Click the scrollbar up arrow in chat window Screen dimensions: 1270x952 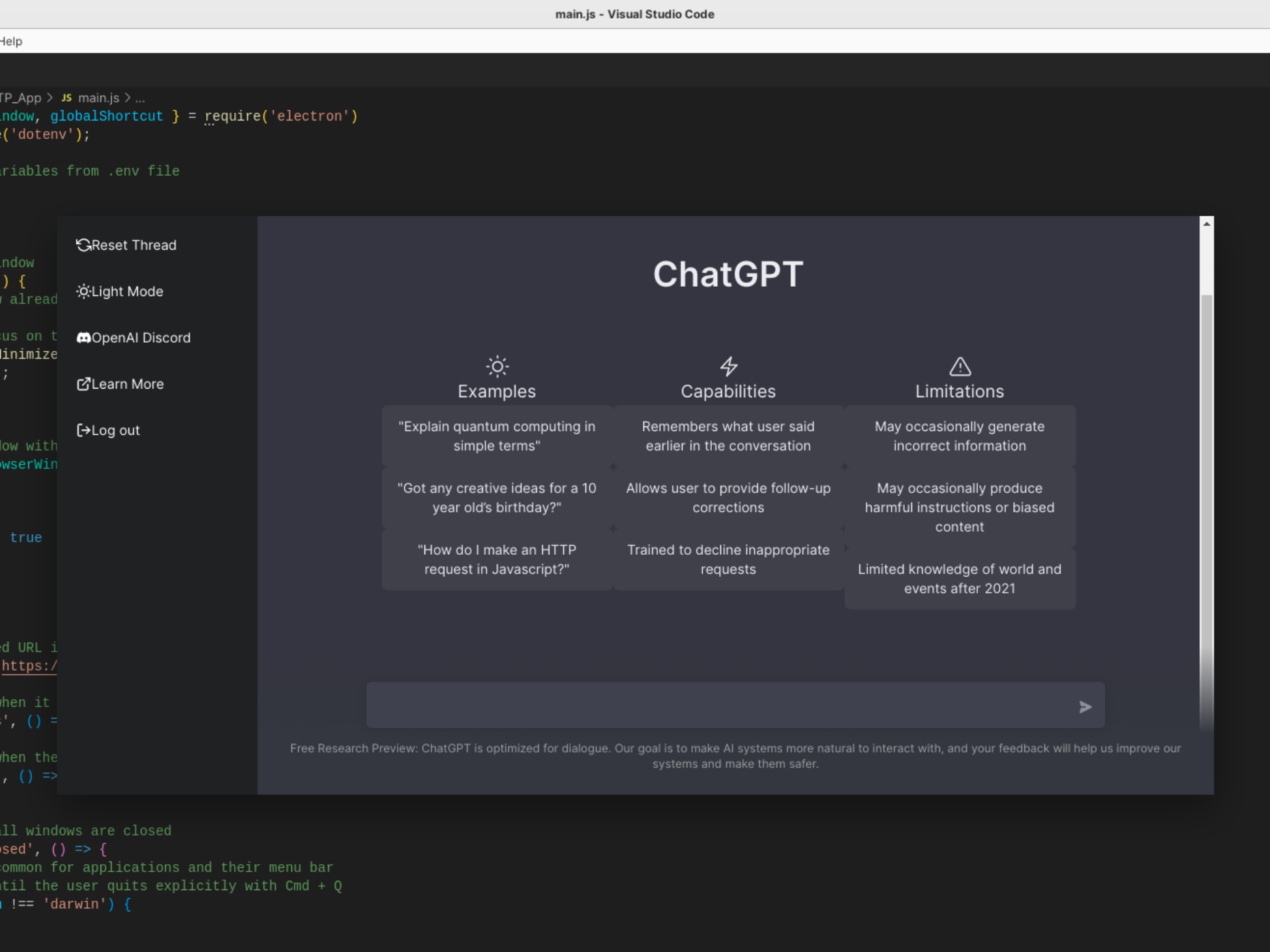click(1206, 224)
